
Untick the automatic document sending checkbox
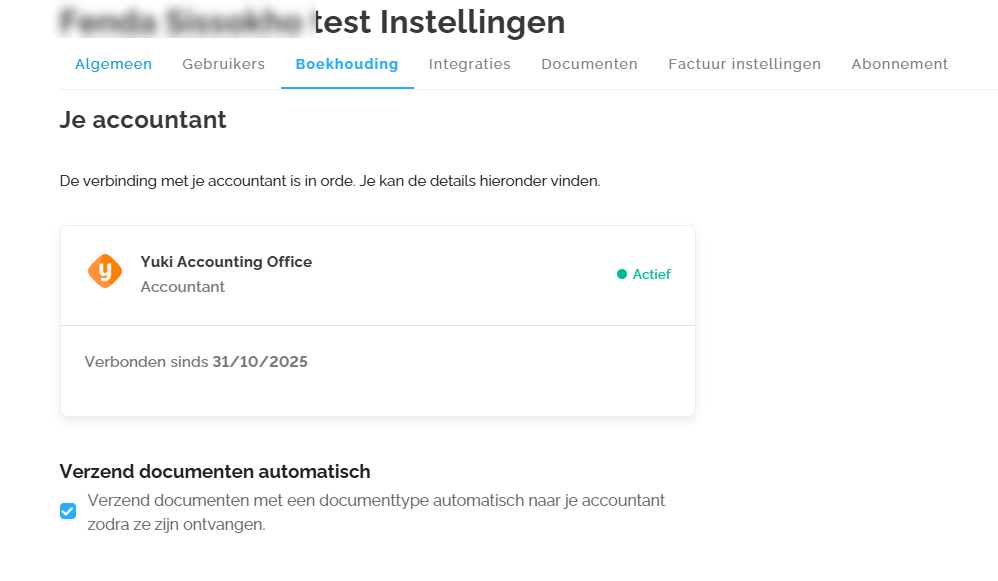click(68, 511)
